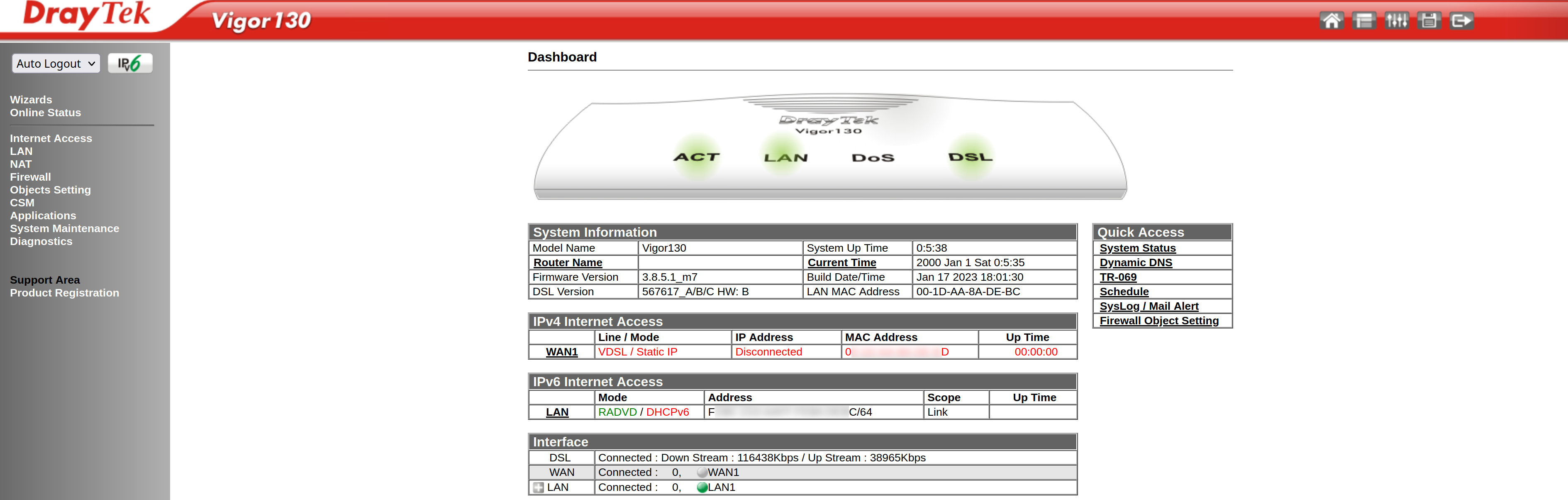Click the sliders settings icon

pyautogui.click(x=1396, y=21)
